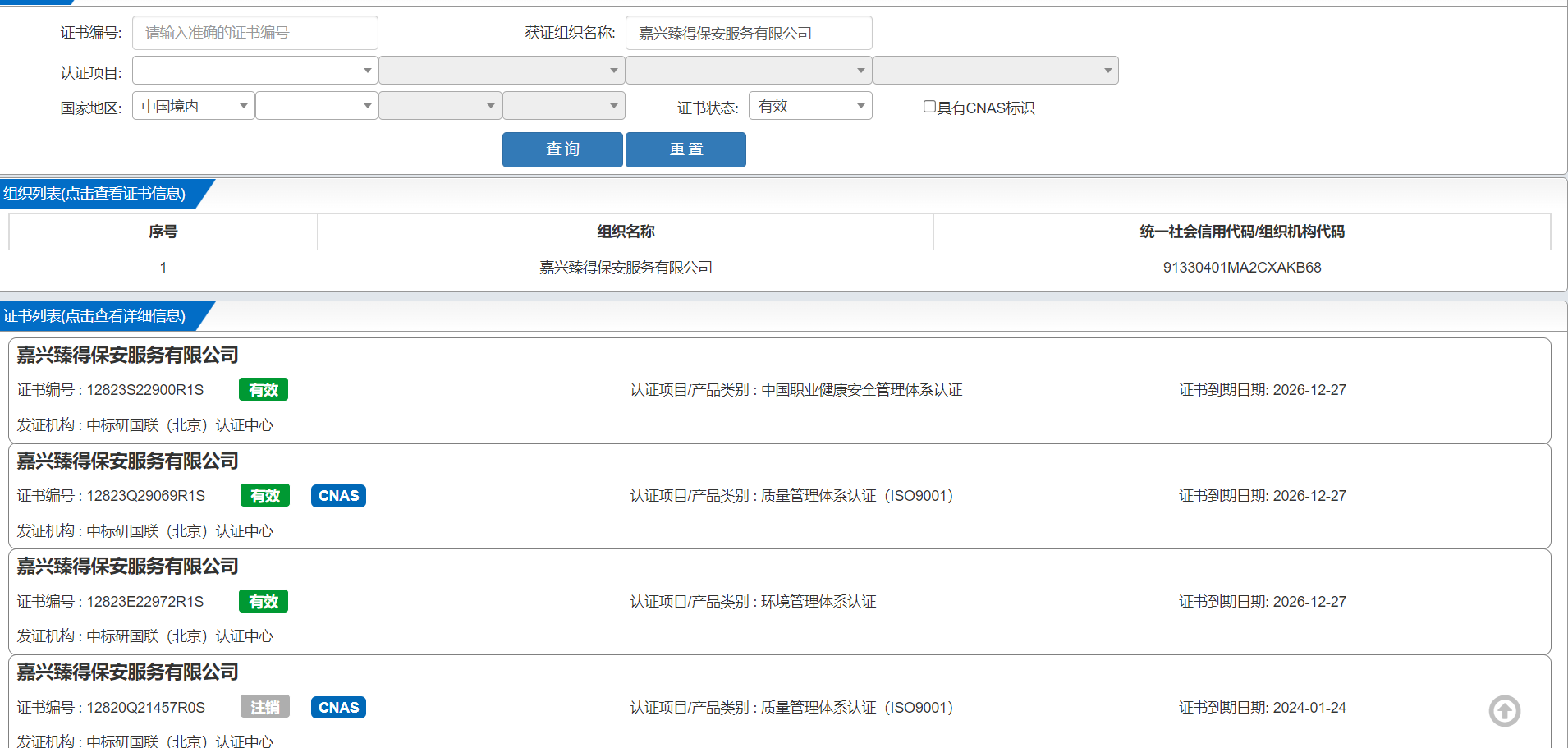This screenshot has height=748, width=1568.
Task: Open the 中国境内 country region dropdown
Action: click(194, 106)
